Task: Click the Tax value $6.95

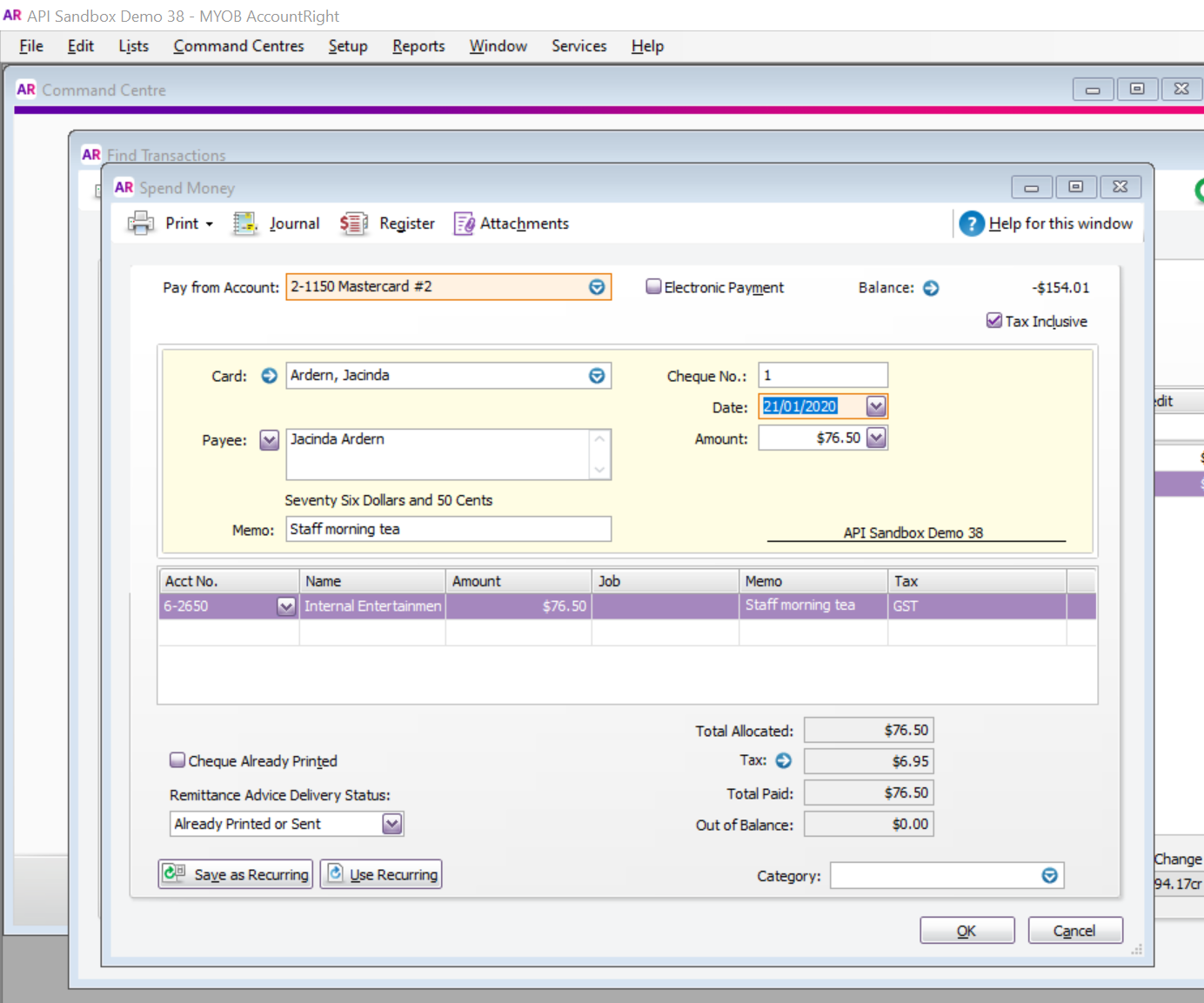Action: pyautogui.click(x=868, y=761)
